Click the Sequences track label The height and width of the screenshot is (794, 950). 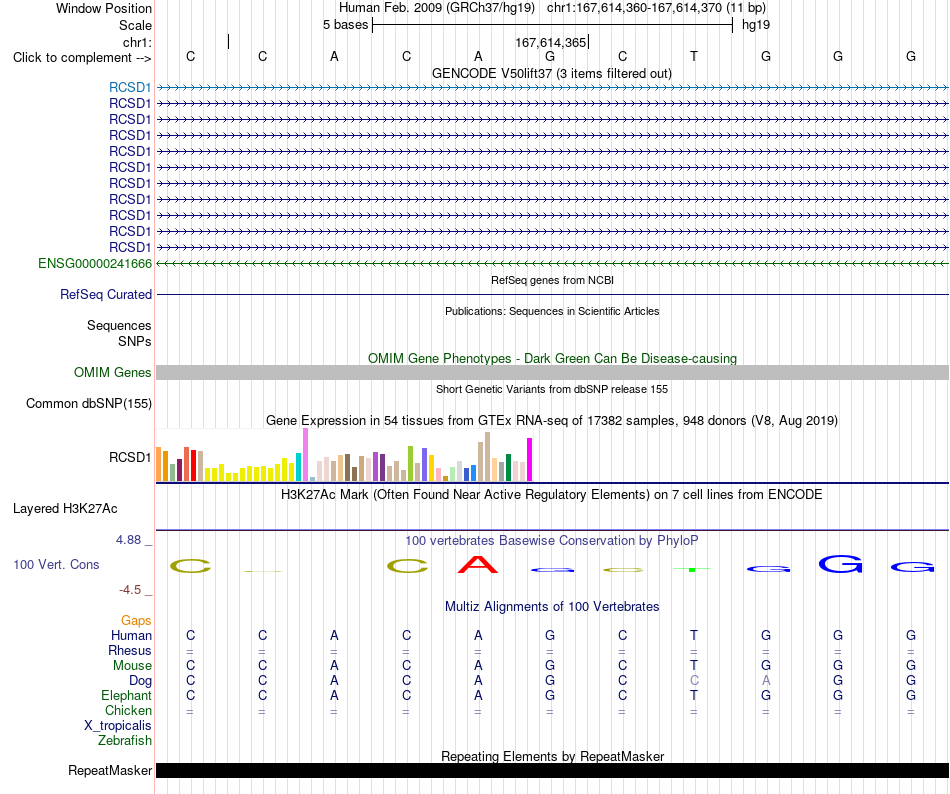[119, 325]
